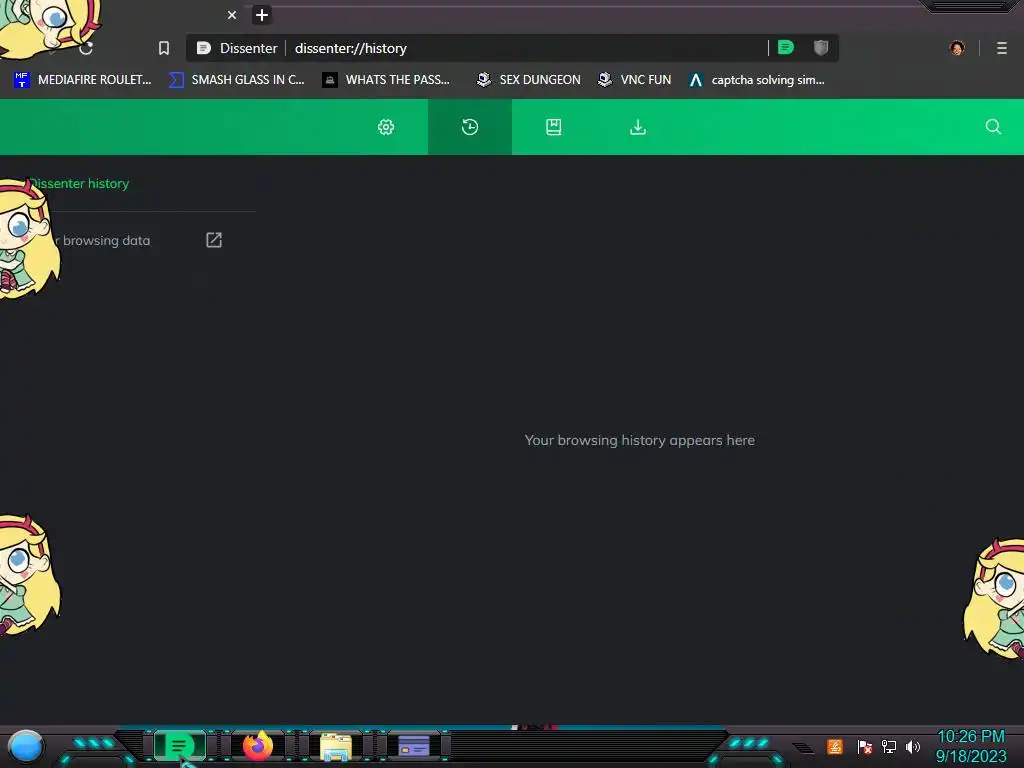
Task: Open captcha solving sim... bookmark
Action: pos(757,80)
